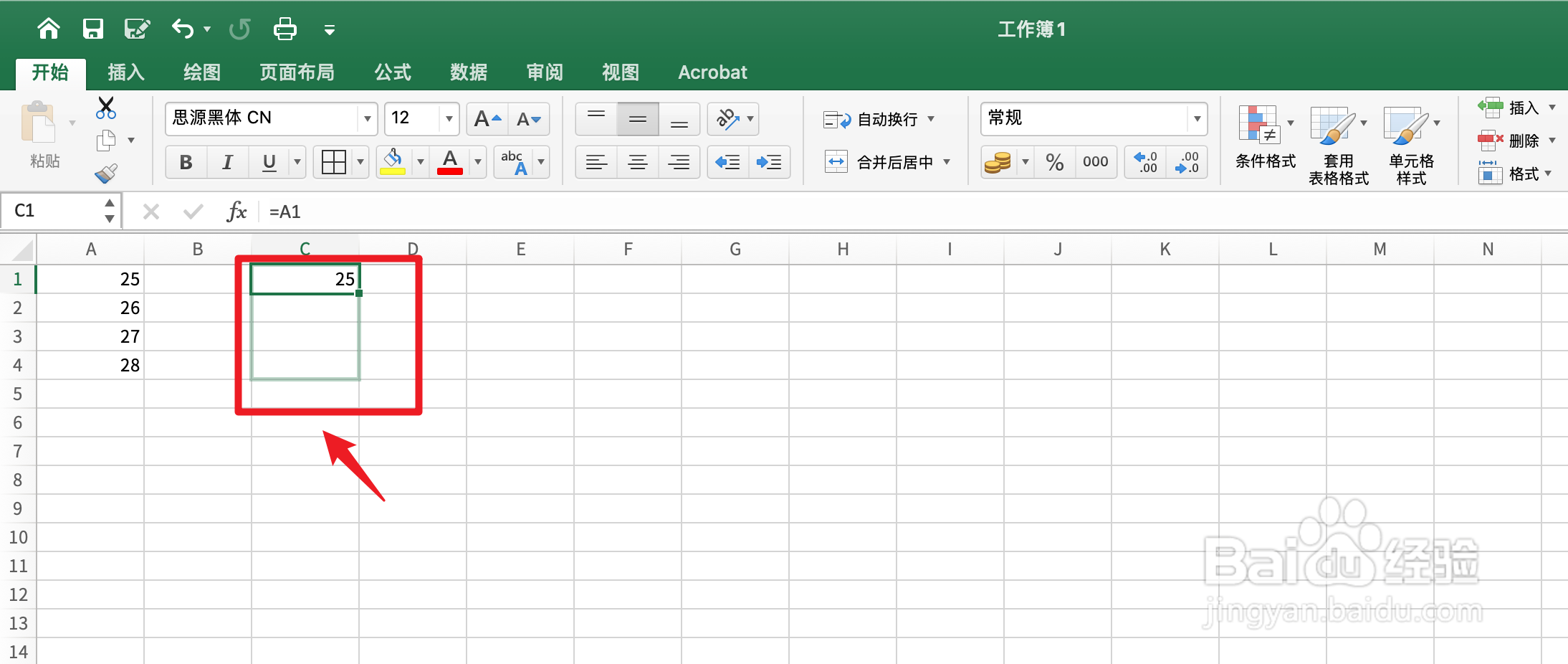Screen dimensions: 1568x664
Task: Apply currency format with coins icon
Action: pos(998,162)
